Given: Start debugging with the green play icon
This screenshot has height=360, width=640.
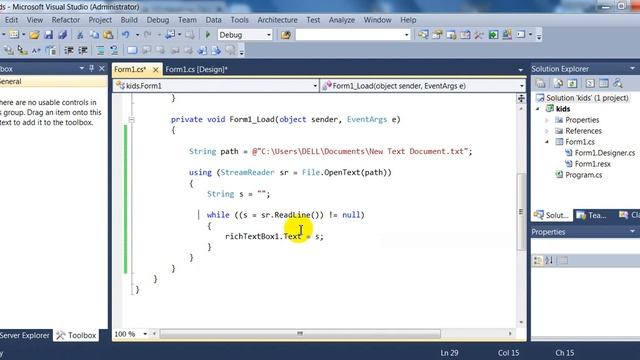Looking at the screenshot, I should (x=208, y=35).
